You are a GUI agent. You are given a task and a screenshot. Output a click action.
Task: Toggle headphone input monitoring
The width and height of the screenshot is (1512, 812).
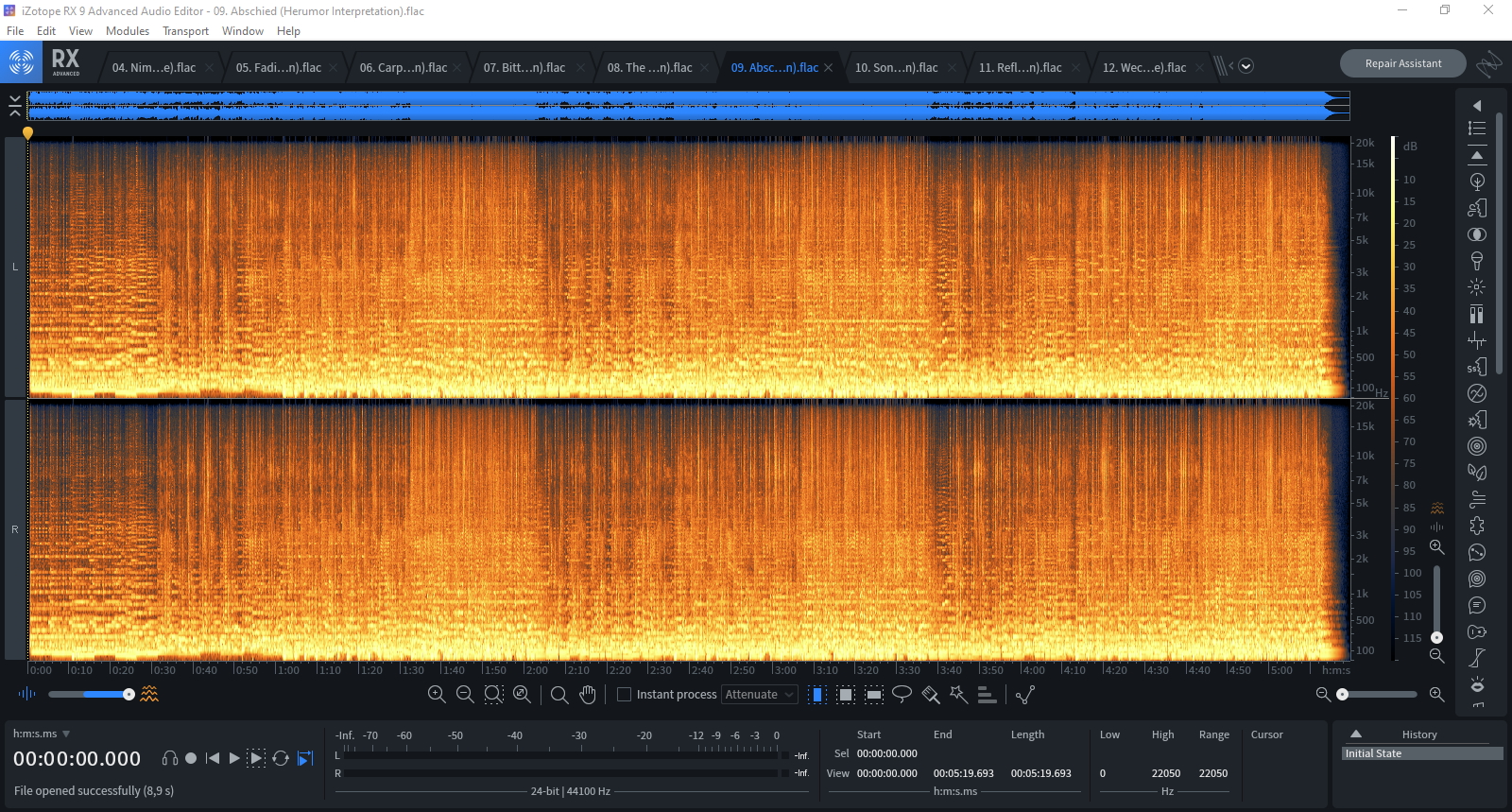pos(170,758)
